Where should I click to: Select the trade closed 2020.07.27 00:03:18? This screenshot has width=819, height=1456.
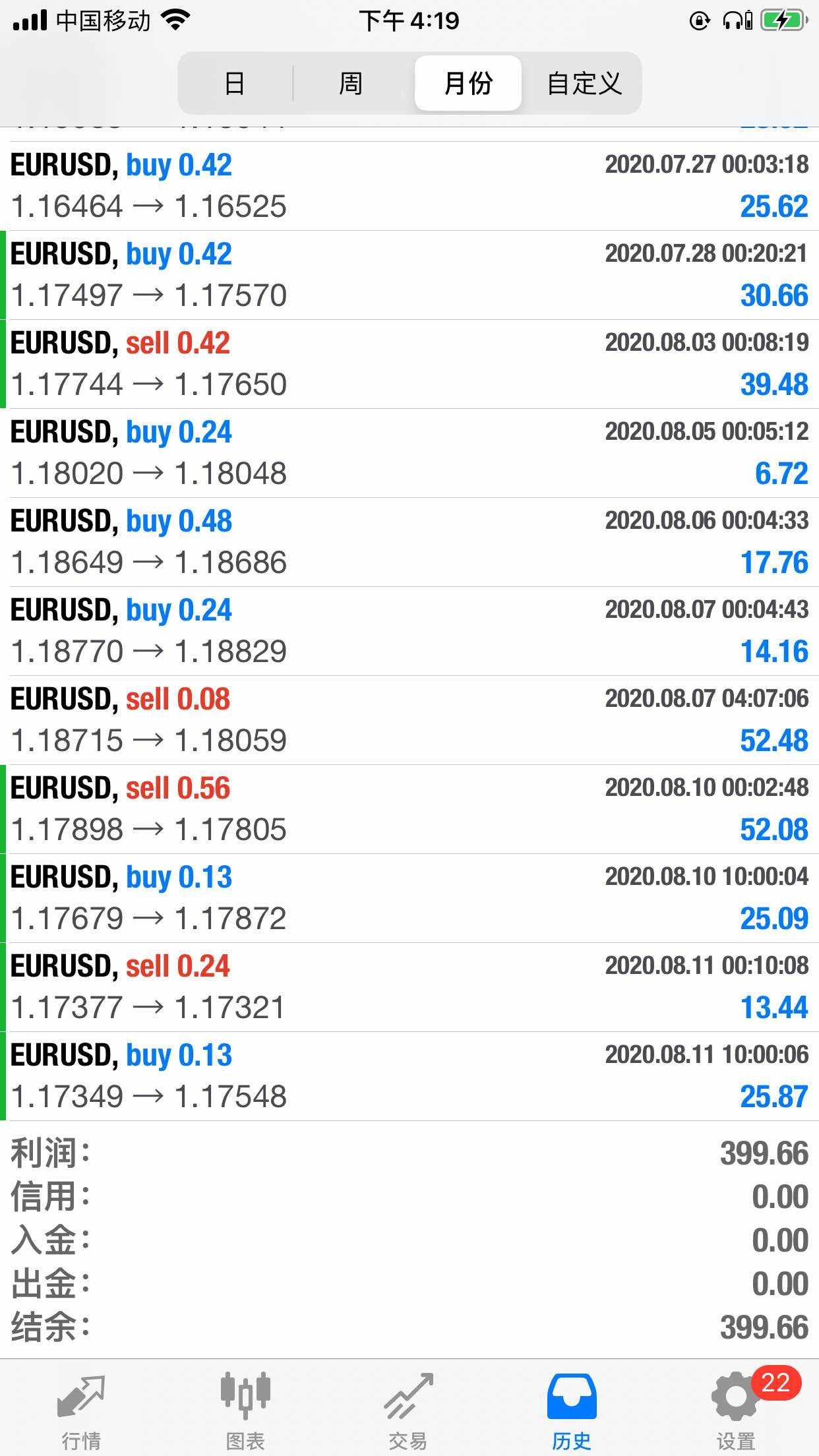click(x=409, y=186)
